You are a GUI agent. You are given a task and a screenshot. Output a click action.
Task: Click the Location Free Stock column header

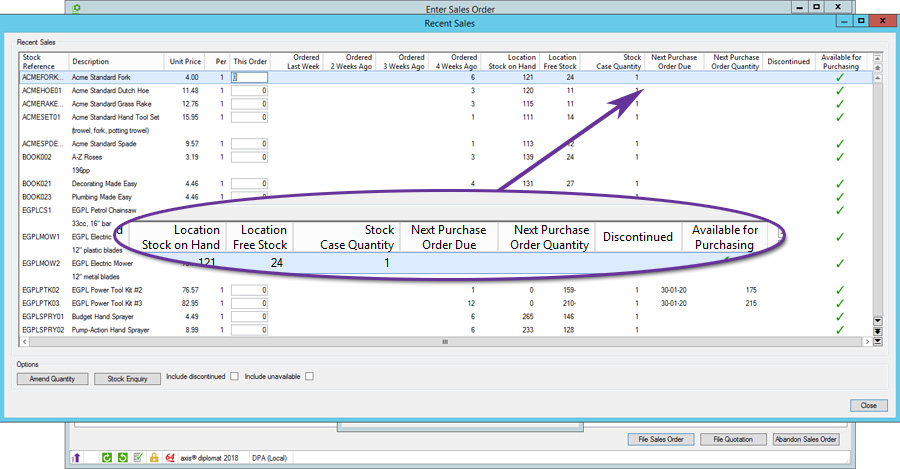click(560, 62)
